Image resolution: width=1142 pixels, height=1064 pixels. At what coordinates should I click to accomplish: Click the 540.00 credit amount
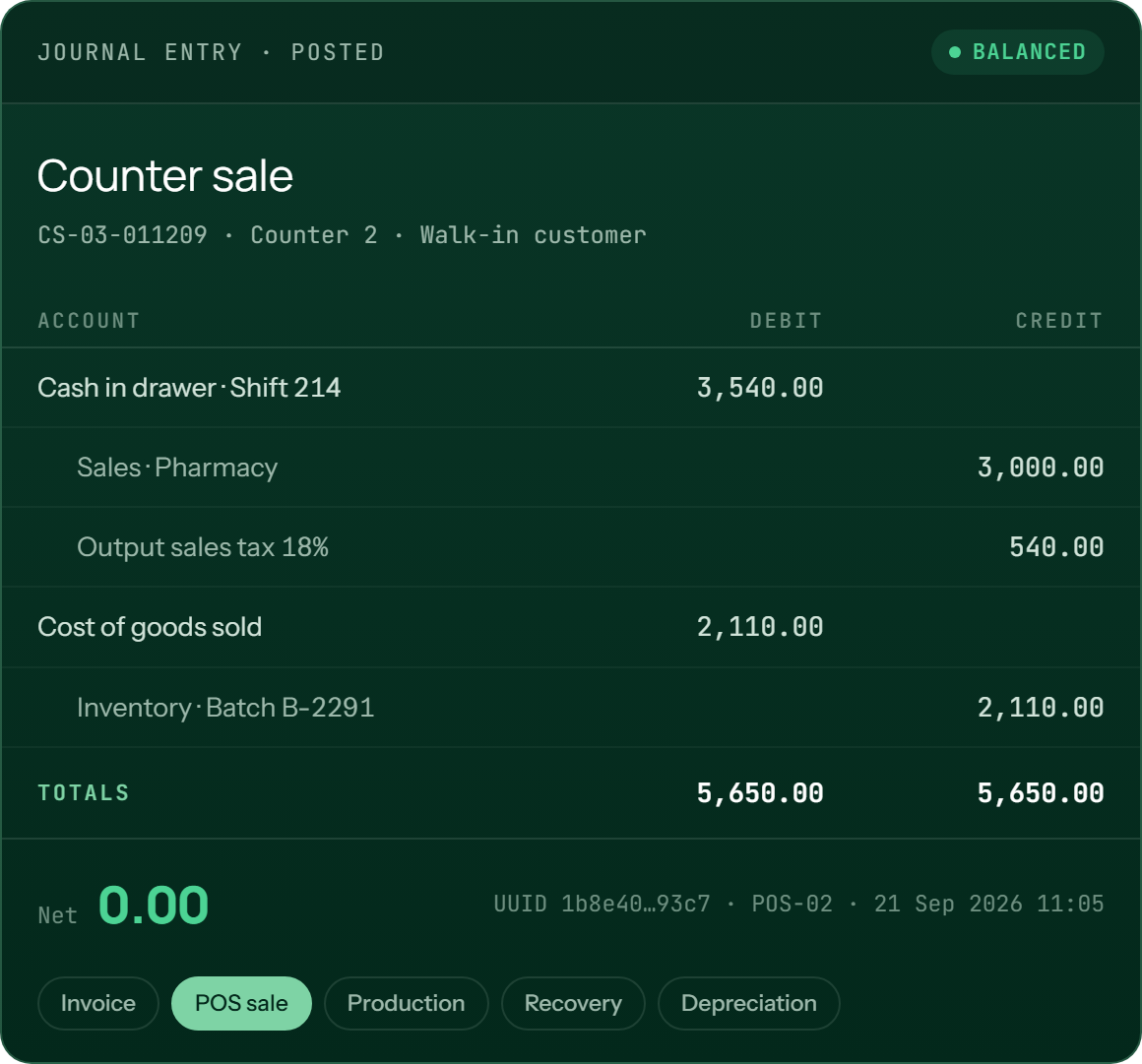1056,547
